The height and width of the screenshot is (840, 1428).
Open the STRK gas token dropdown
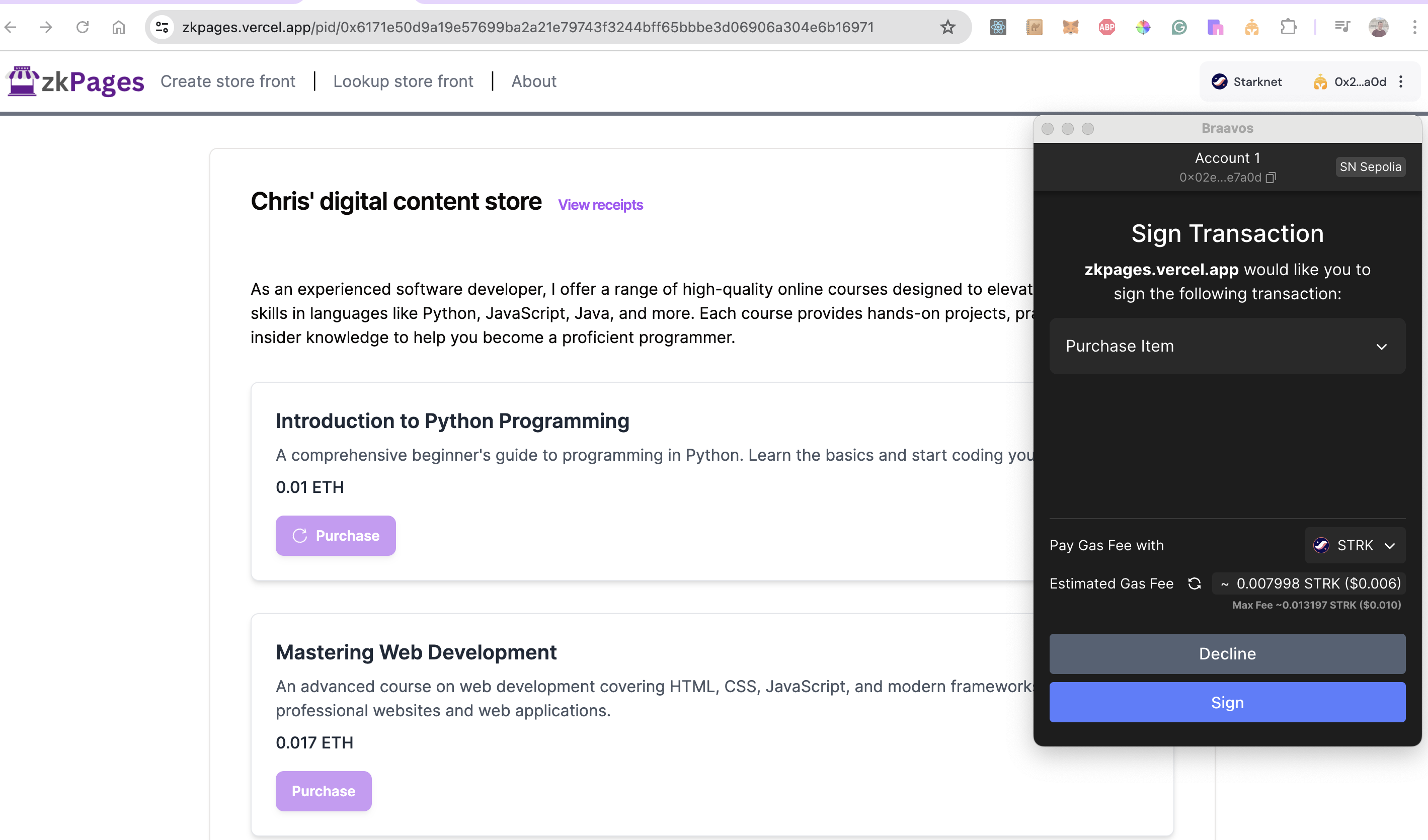pos(1355,545)
